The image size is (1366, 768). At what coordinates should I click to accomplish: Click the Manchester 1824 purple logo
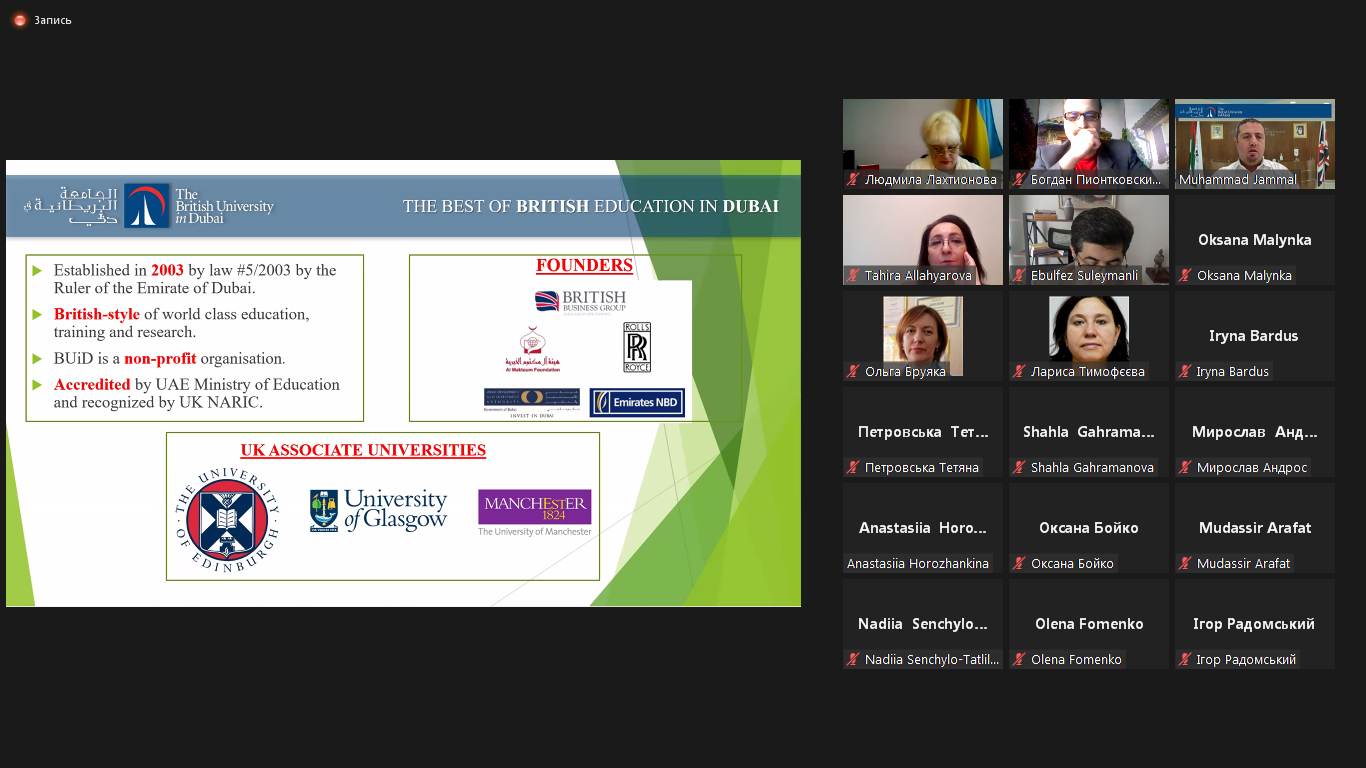[x=534, y=508]
